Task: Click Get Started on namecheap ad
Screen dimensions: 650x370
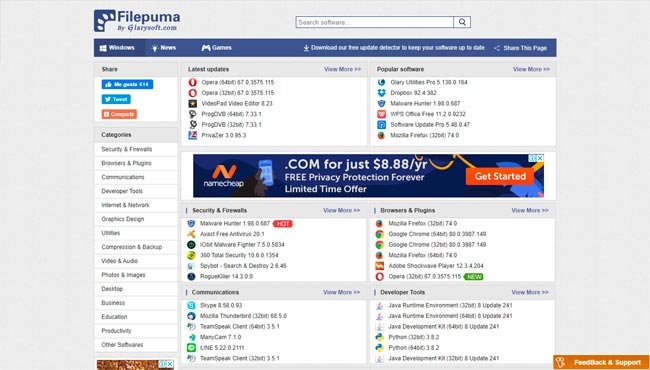Action: click(500, 176)
